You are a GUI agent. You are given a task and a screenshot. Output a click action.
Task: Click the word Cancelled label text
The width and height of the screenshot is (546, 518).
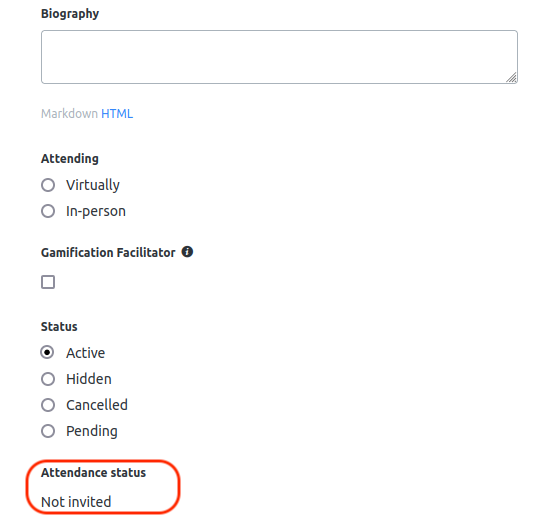[x=97, y=405]
